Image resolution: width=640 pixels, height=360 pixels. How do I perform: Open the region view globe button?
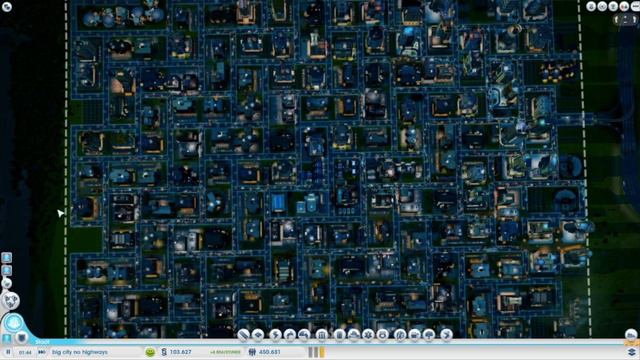point(11,301)
